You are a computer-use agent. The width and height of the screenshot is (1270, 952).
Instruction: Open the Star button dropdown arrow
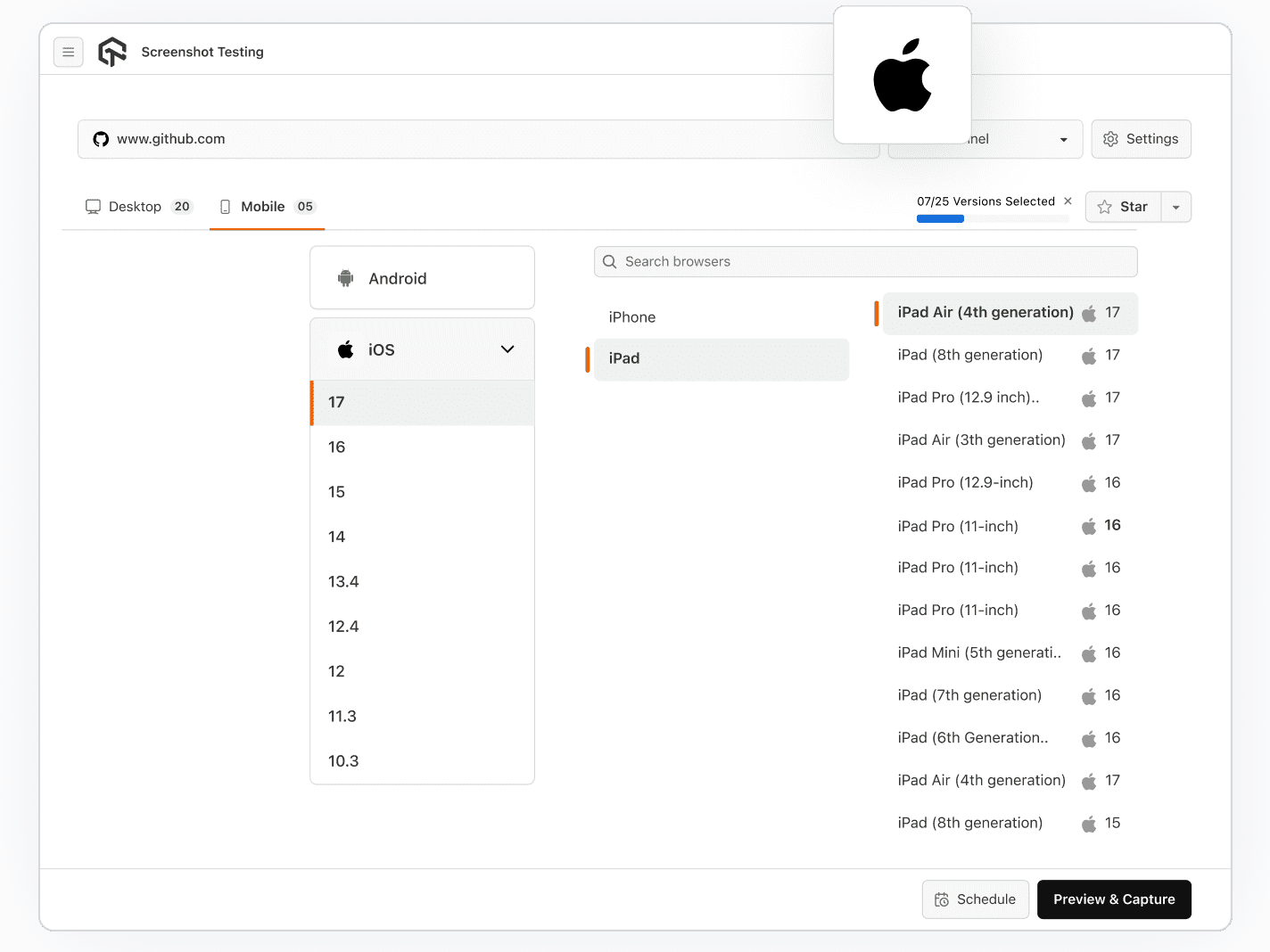tap(1175, 207)
